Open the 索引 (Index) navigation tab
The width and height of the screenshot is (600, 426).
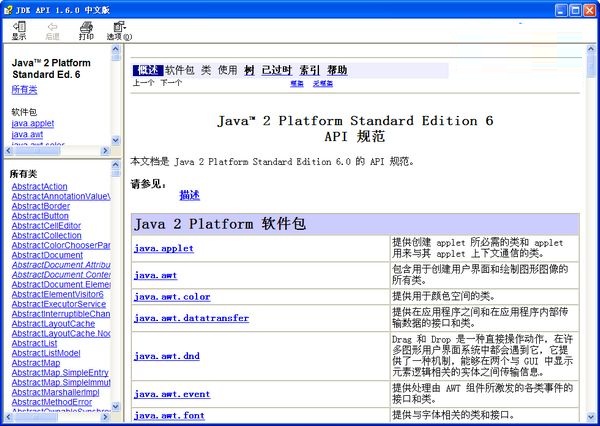click(310, 71)
